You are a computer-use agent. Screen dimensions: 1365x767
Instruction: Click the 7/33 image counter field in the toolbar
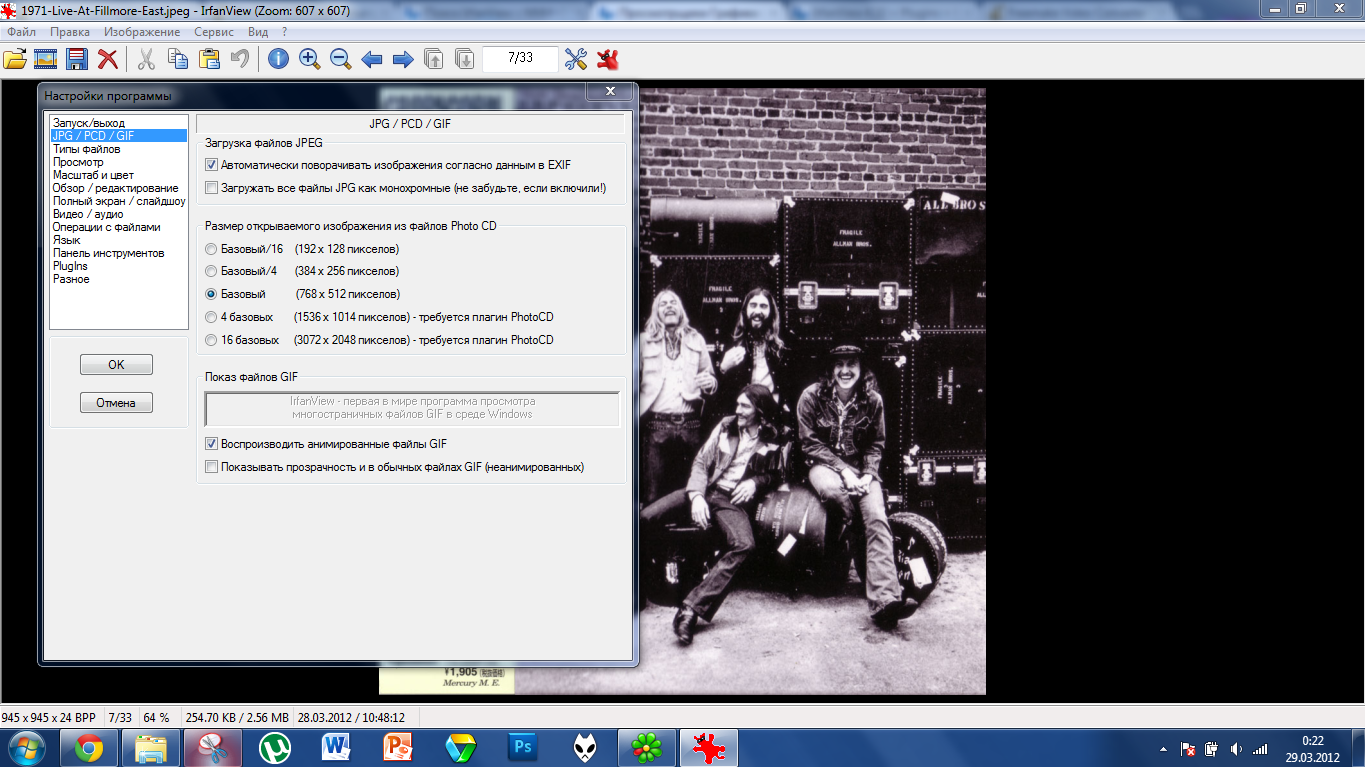pyautogui.click(x=520, y=58)
